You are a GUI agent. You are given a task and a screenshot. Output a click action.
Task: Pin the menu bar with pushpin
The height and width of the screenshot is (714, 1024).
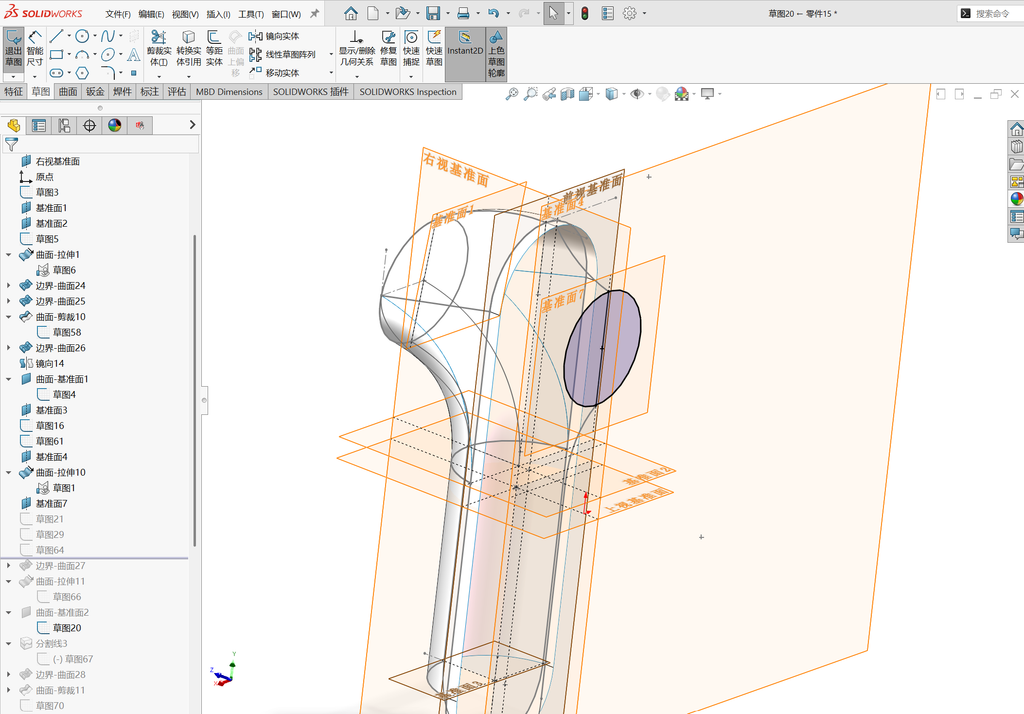point(314,13)
